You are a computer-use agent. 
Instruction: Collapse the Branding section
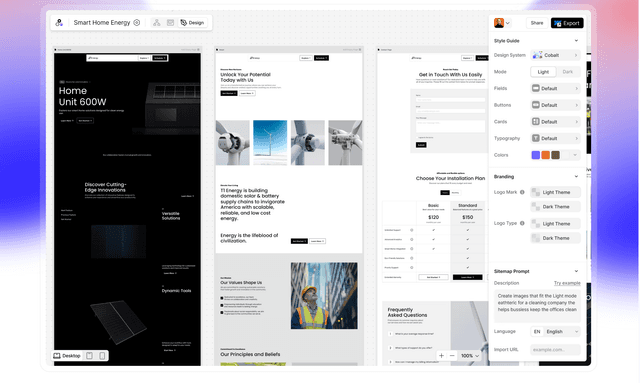[576, 176]
